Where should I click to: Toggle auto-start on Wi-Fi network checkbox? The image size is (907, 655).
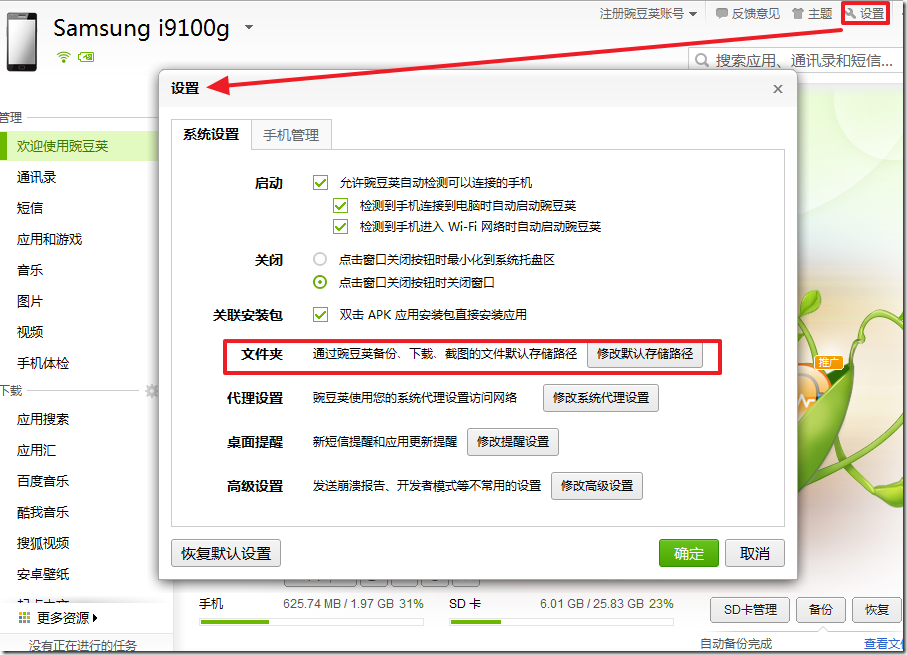pyautogui.click(x=340, y=226)
